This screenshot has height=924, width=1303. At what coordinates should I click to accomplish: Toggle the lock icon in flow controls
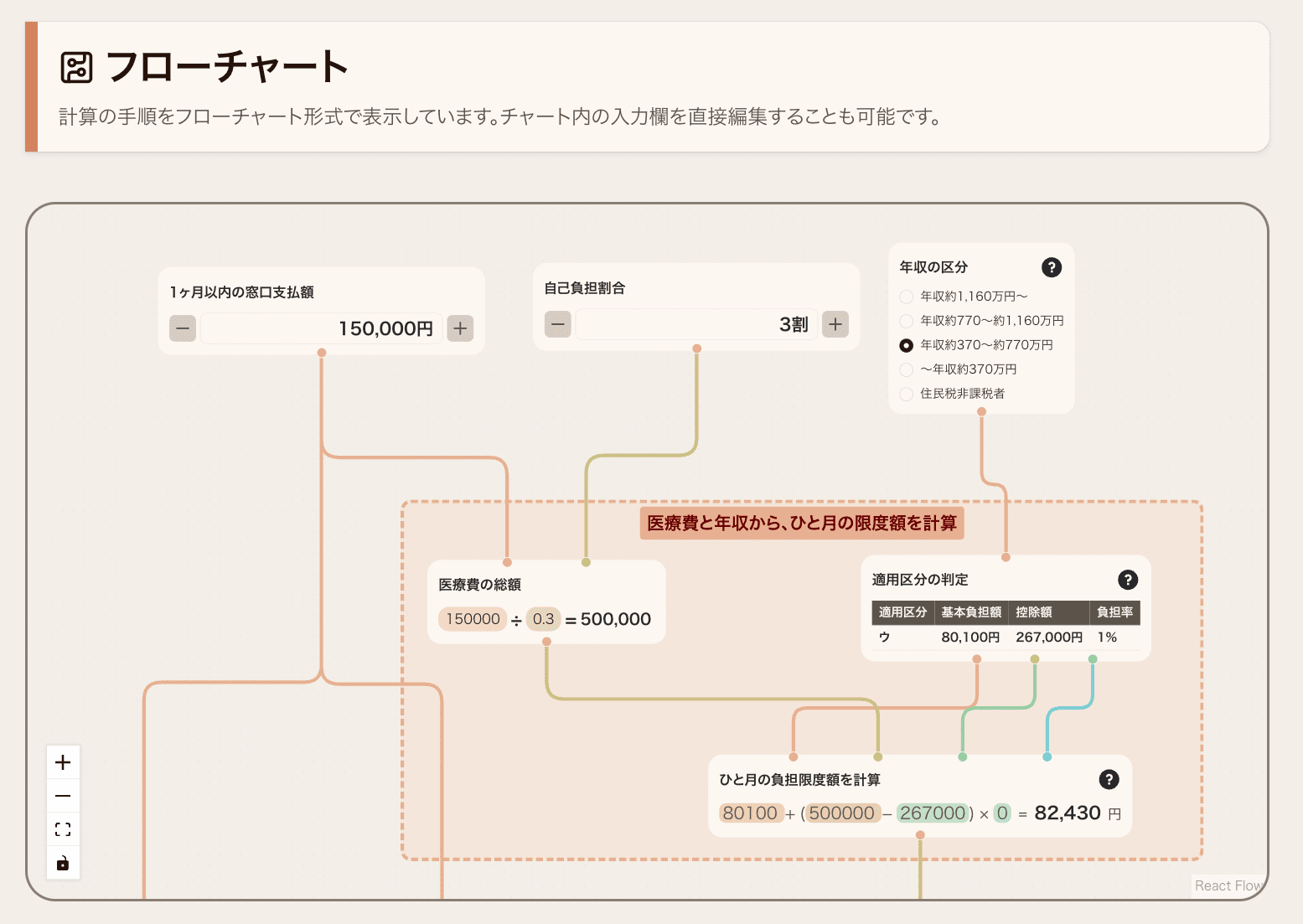[x=63, y=862]
